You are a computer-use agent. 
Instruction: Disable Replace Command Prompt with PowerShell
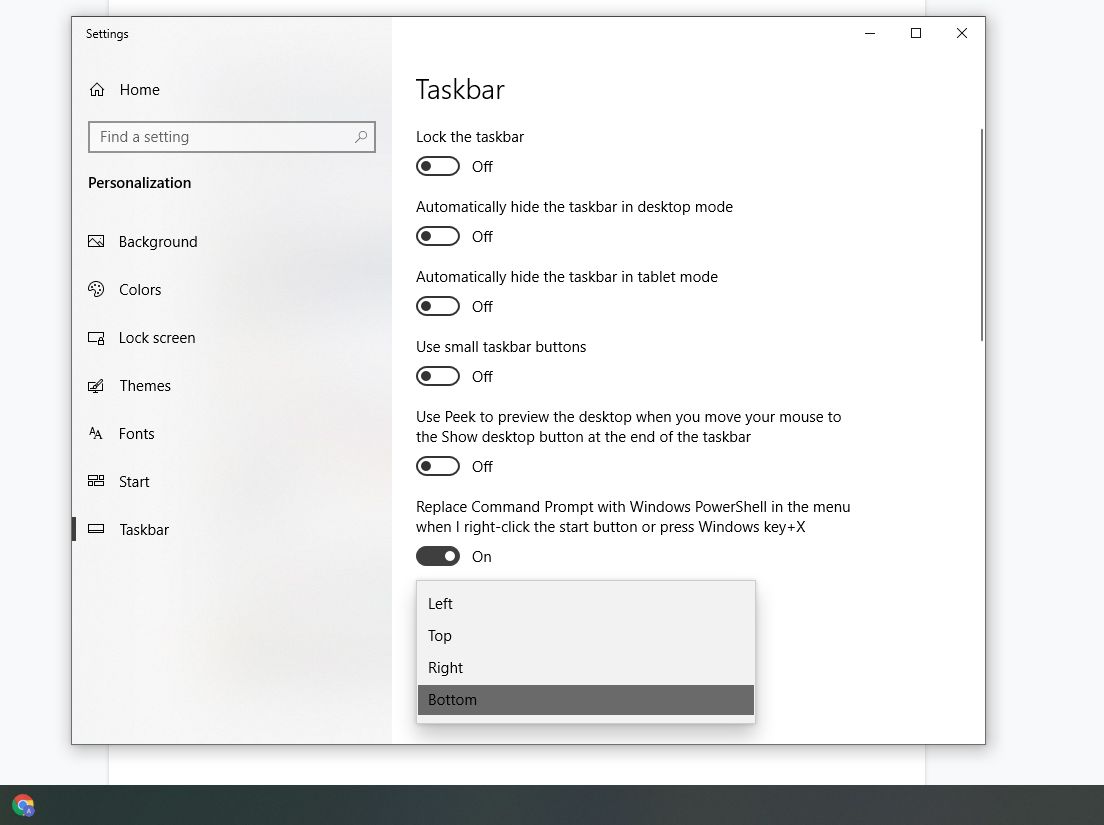coord(437,556)
